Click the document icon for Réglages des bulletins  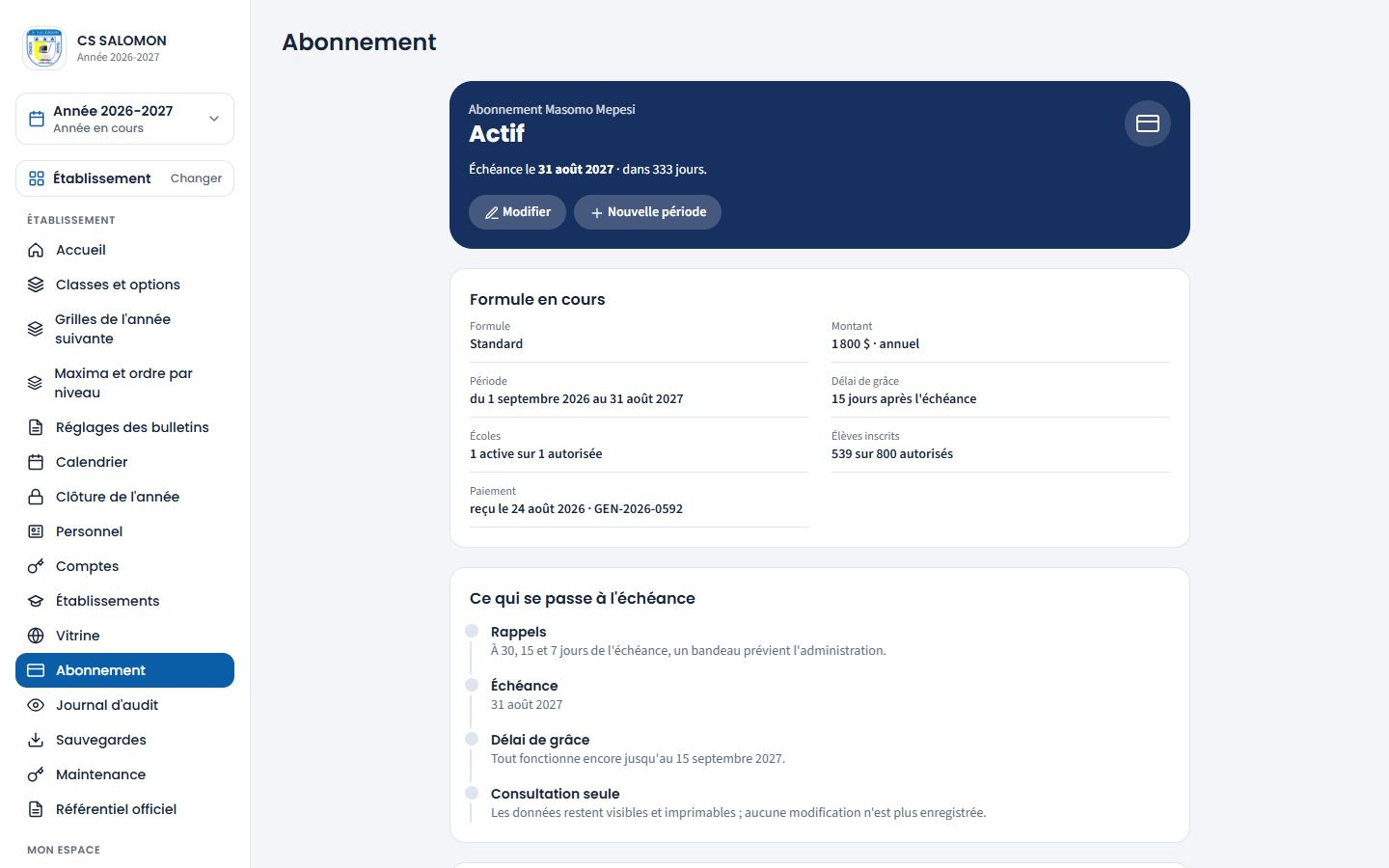tap(36, 427)
